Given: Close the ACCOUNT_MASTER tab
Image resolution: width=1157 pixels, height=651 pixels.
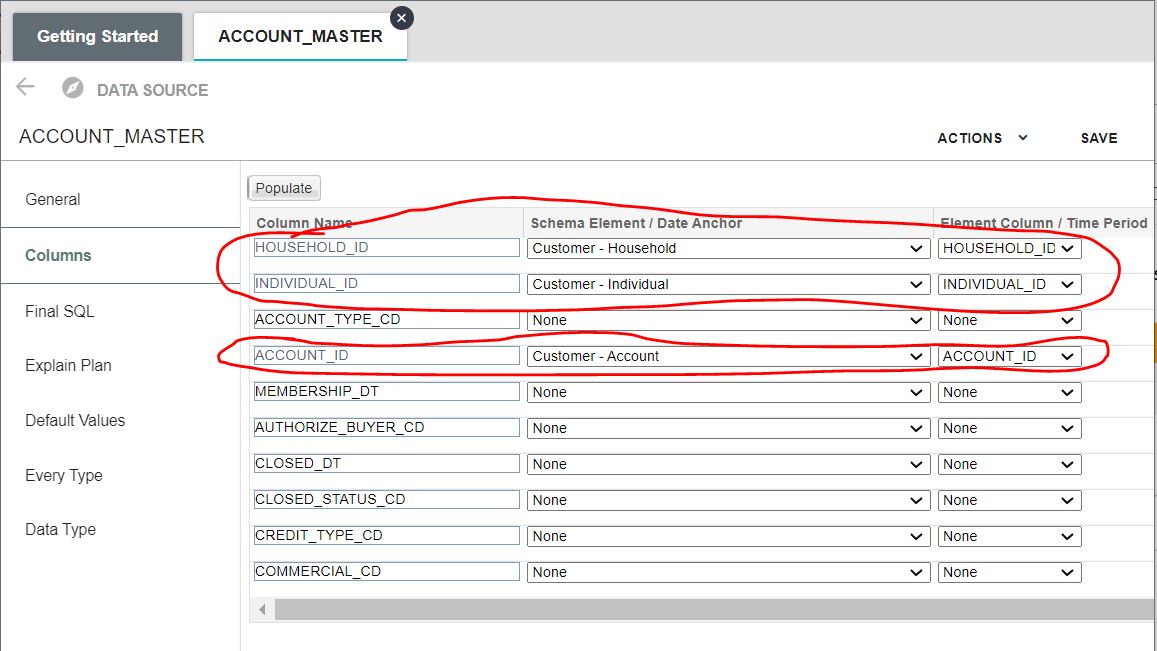Looking at the screenshot, I should [x=401, y=17].
